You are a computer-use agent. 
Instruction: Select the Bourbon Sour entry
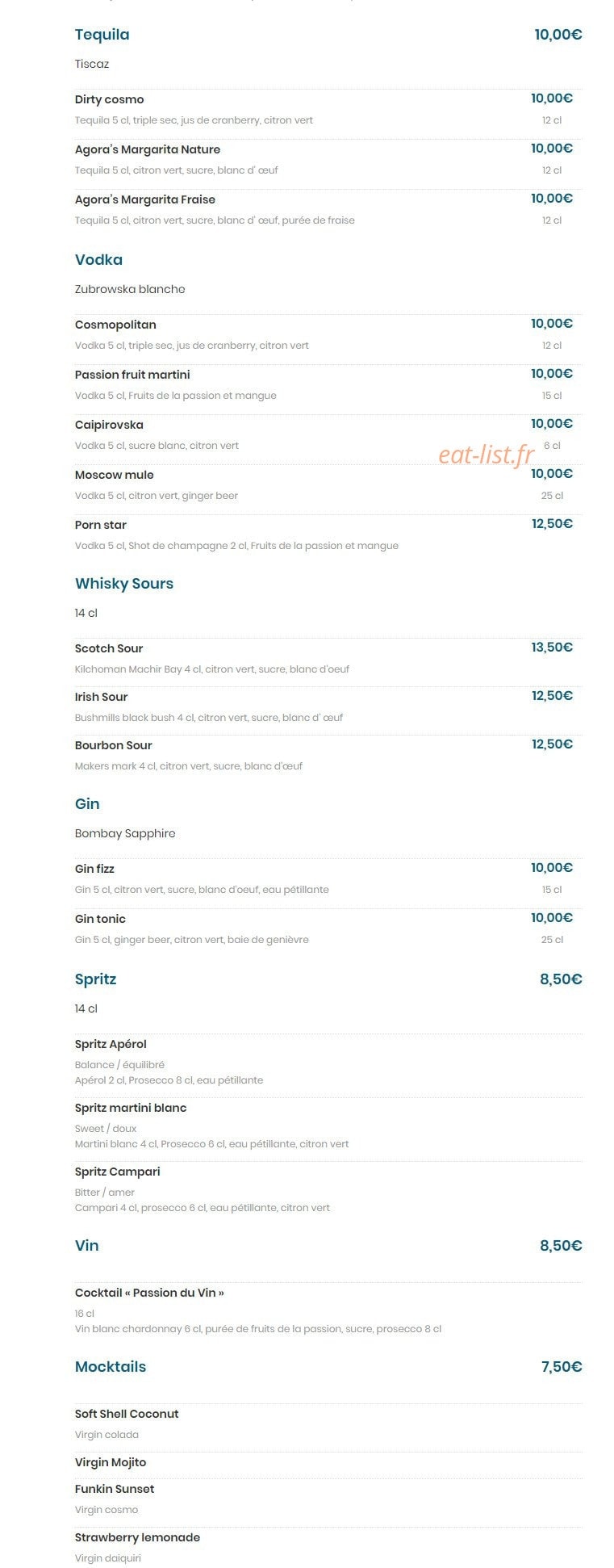point(113,745)
